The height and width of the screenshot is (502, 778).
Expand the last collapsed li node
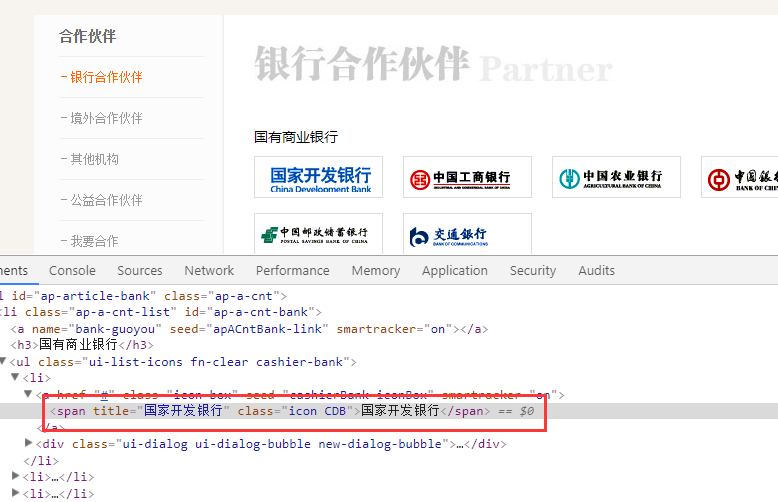pyautogui.click(x=15, y=493)
